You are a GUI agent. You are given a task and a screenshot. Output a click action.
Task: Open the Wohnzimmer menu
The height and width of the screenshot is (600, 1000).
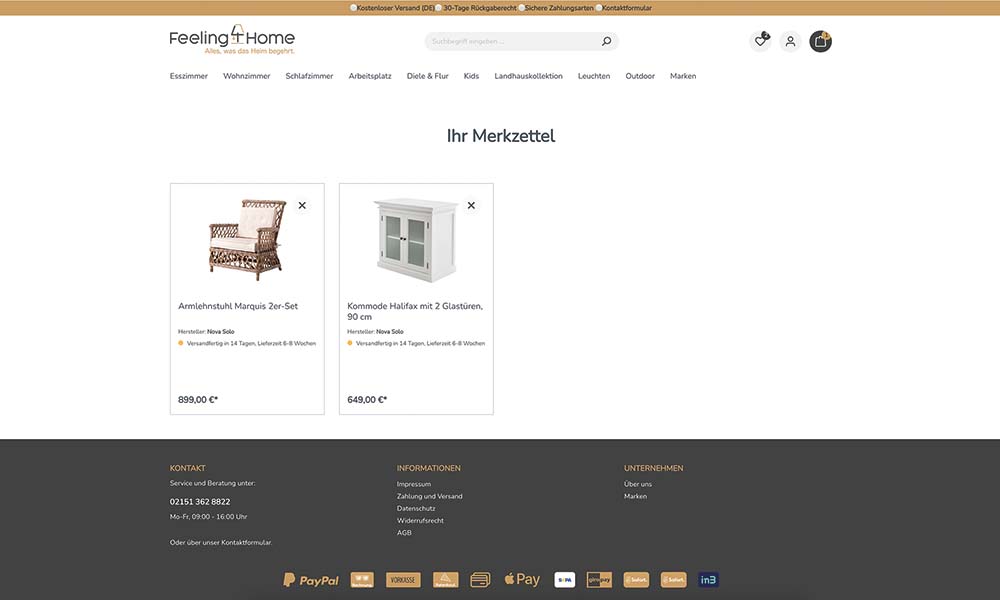247,76
